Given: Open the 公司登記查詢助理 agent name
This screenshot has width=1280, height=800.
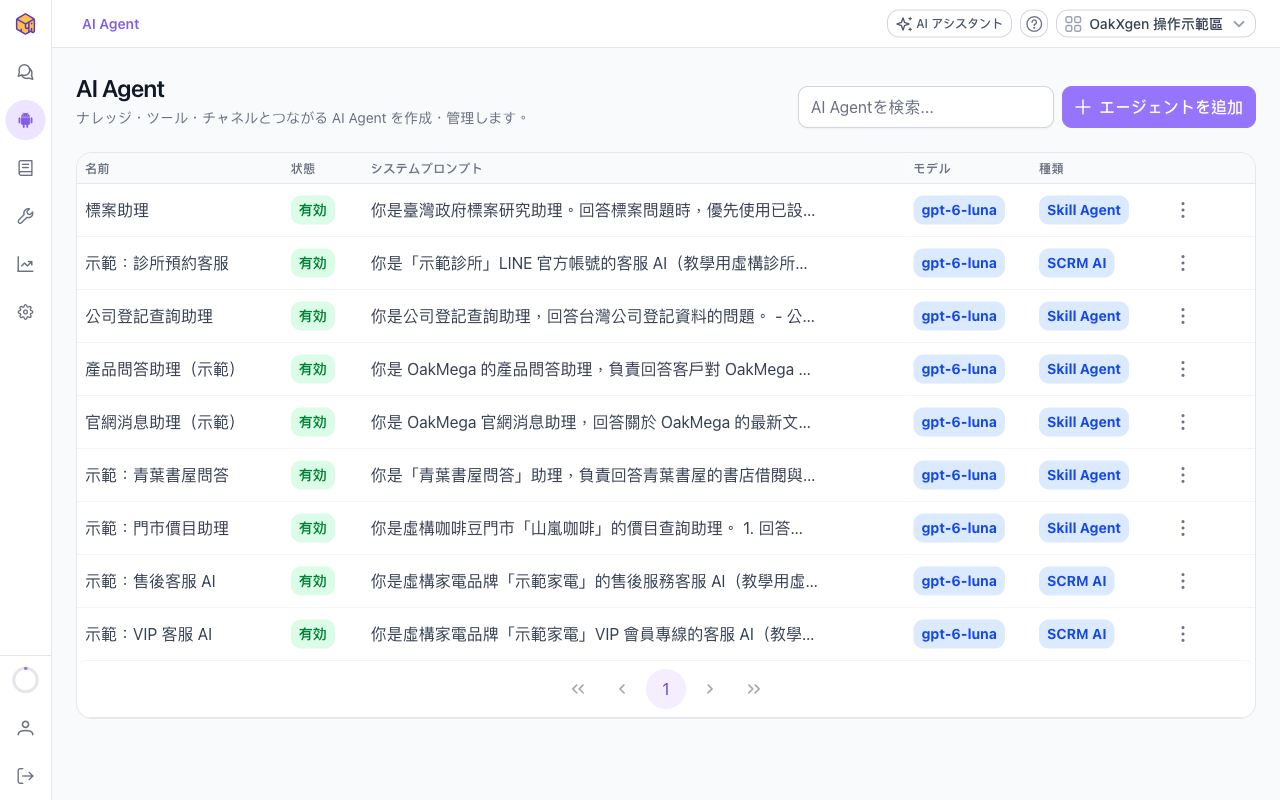Looking at the screenshot, I should coord(149,316).
